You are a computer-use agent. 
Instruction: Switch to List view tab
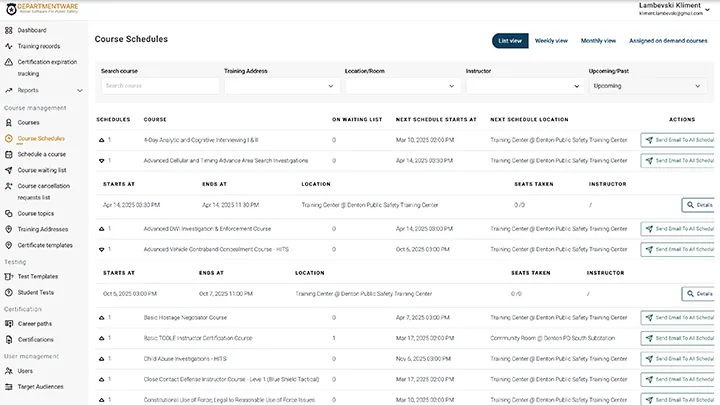[x=510, y=41]
